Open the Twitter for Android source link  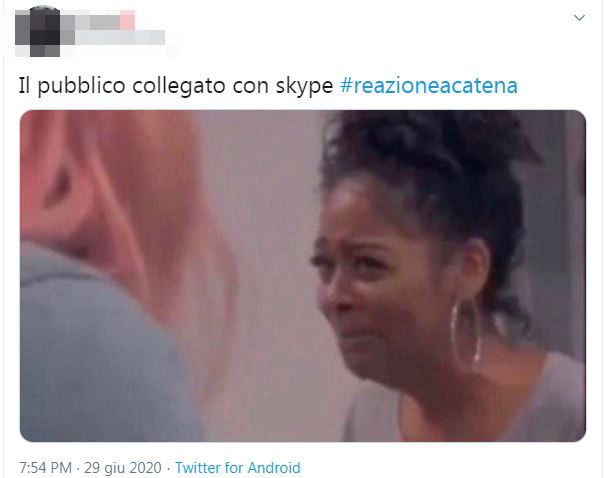[238, 468]
